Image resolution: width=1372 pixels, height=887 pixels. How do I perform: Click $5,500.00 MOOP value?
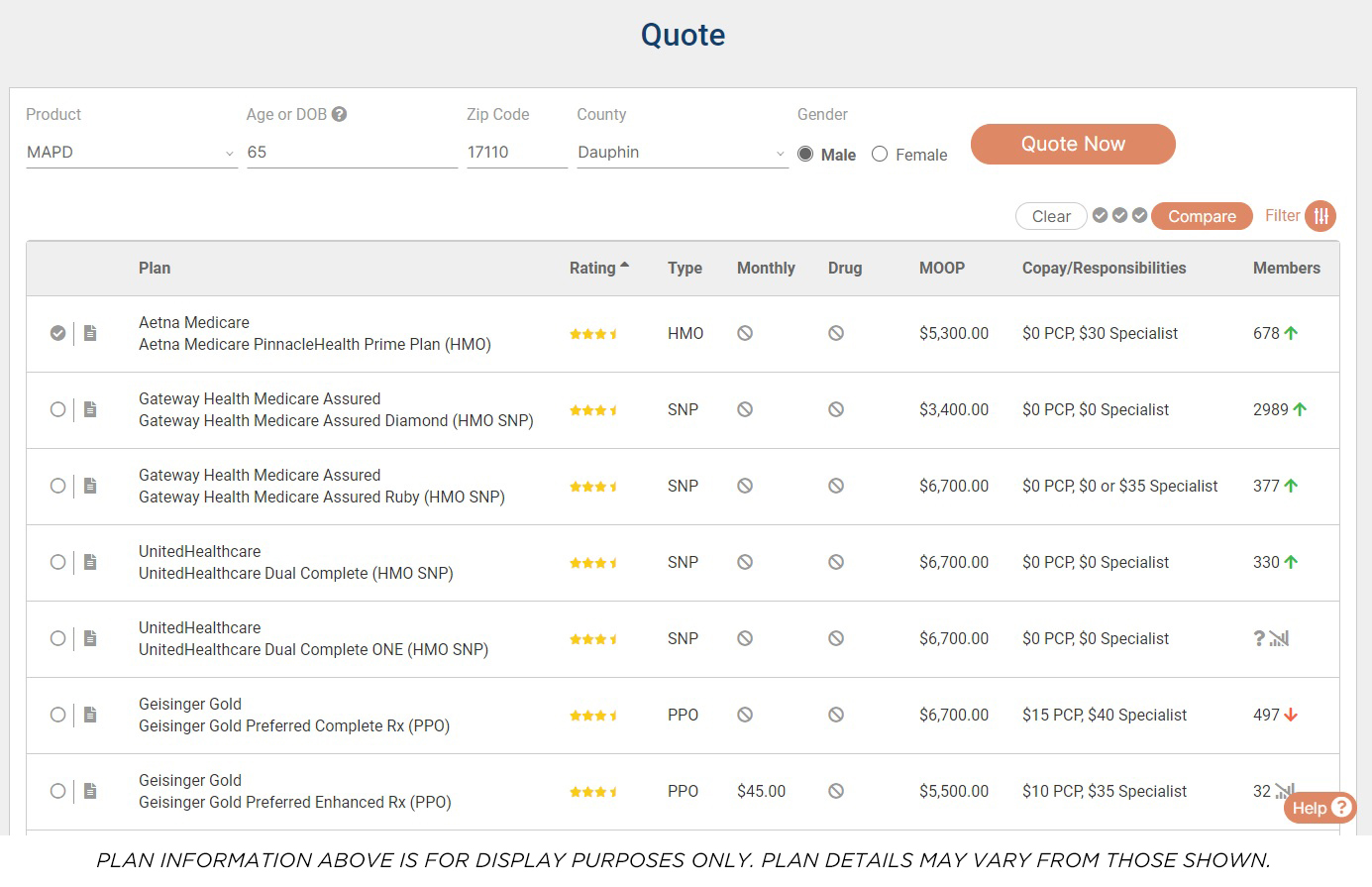tap(954, 791)
